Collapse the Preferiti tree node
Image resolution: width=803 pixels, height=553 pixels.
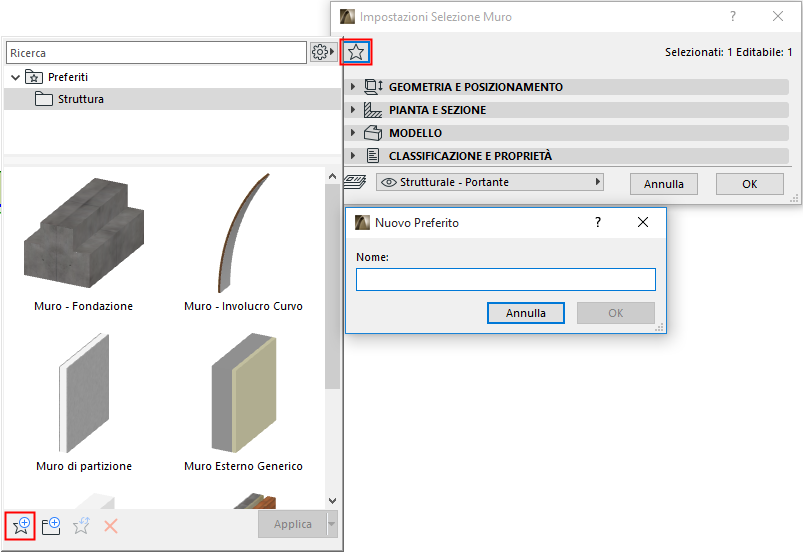[x=15, y=77]
